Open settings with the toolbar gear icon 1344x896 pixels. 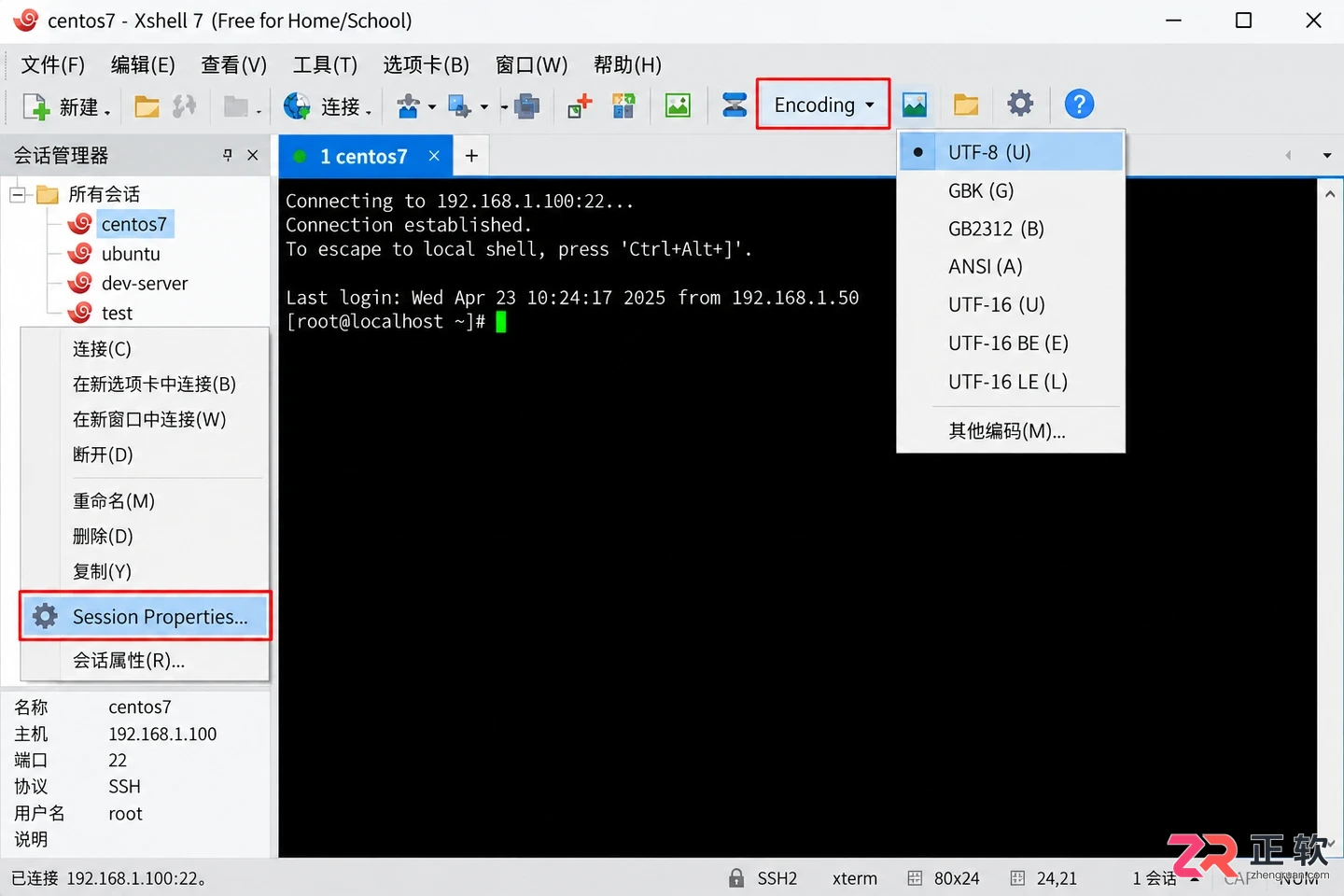[x=1020, y=104]
